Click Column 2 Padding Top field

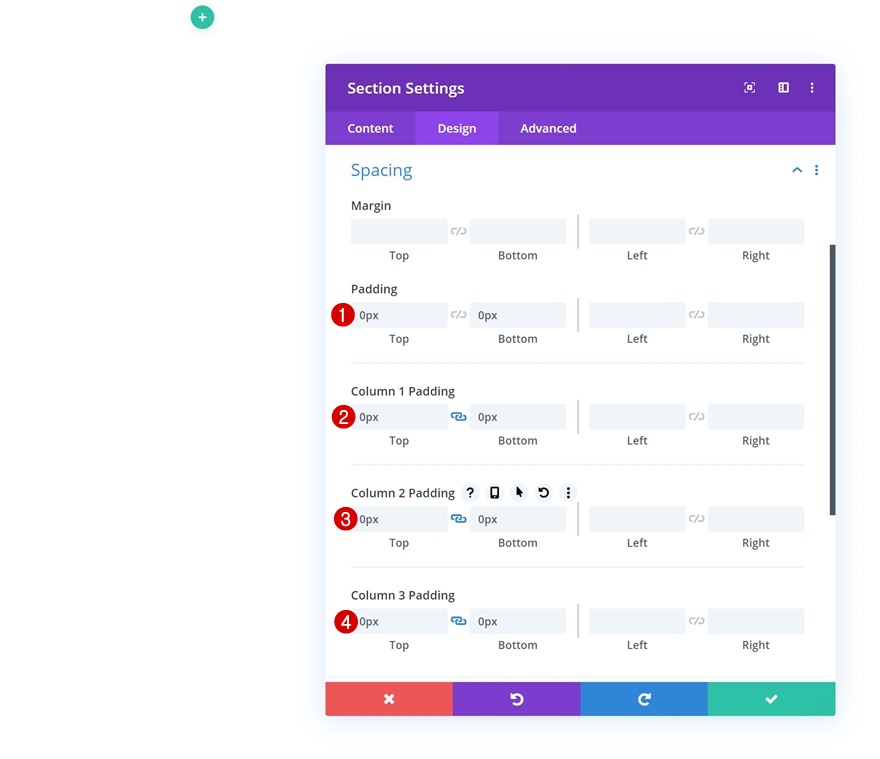pos(399,519)
